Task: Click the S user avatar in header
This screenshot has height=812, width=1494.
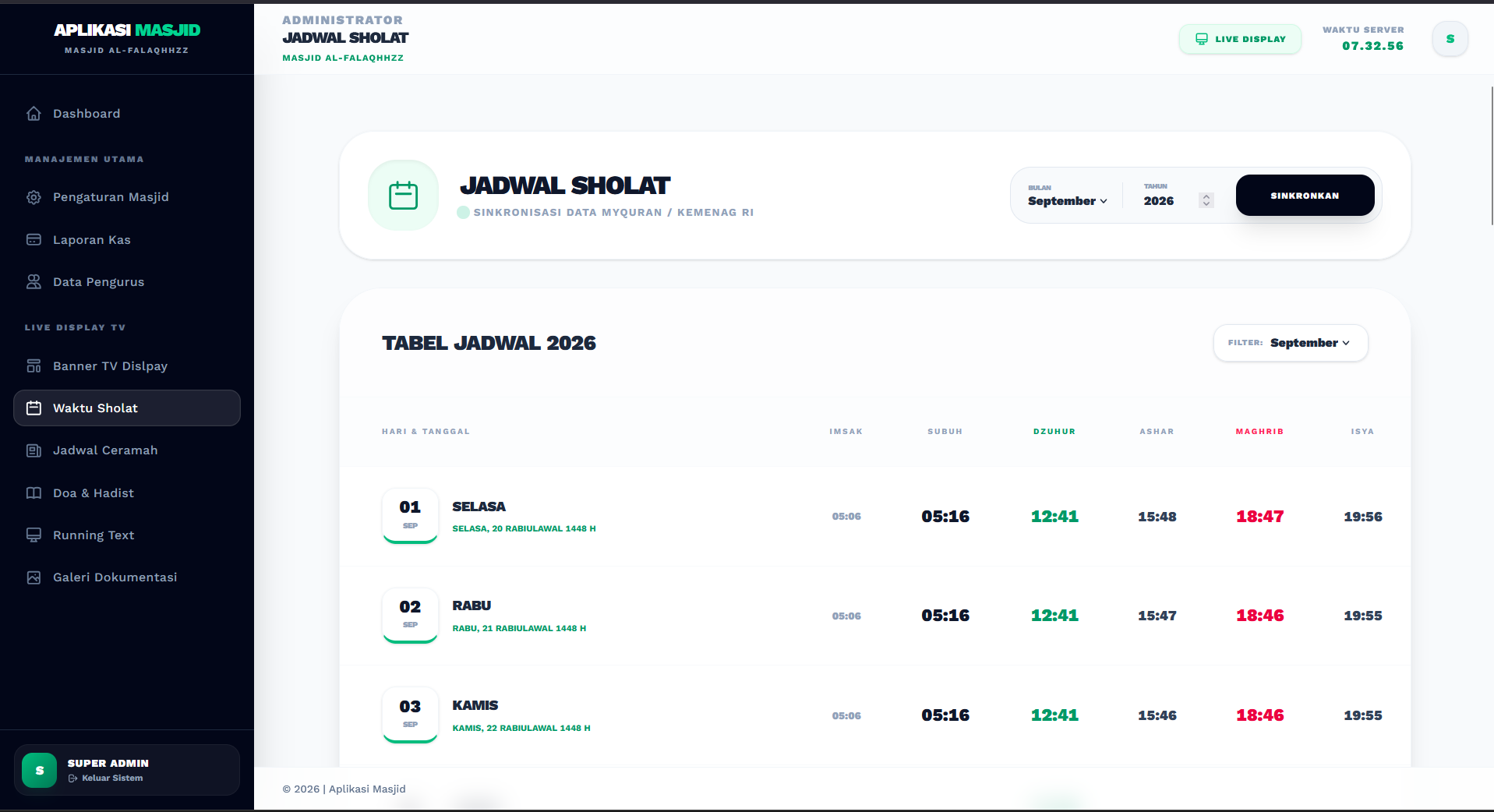Action: pos(1450,39)
